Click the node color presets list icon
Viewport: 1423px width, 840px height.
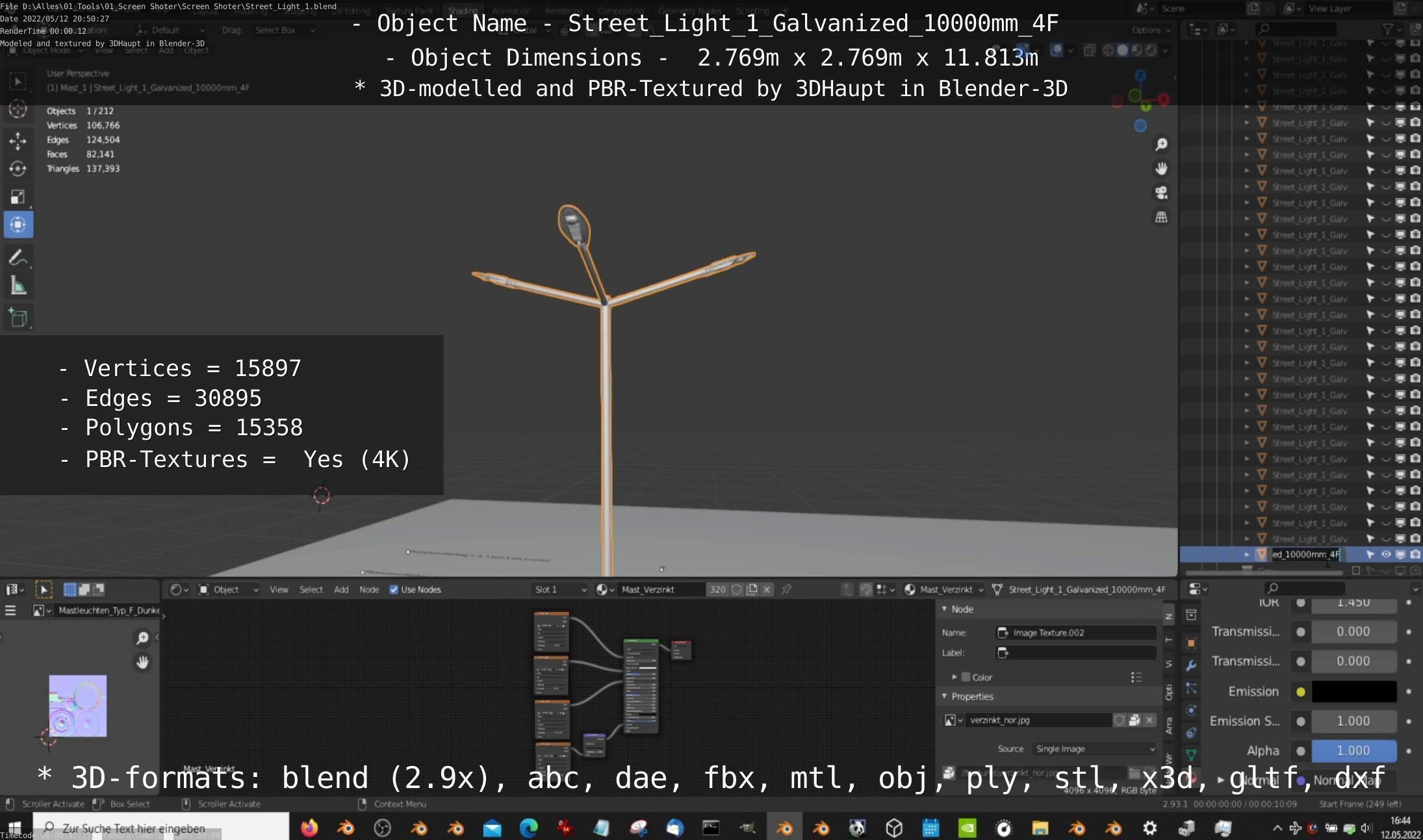click(1136, 677)
